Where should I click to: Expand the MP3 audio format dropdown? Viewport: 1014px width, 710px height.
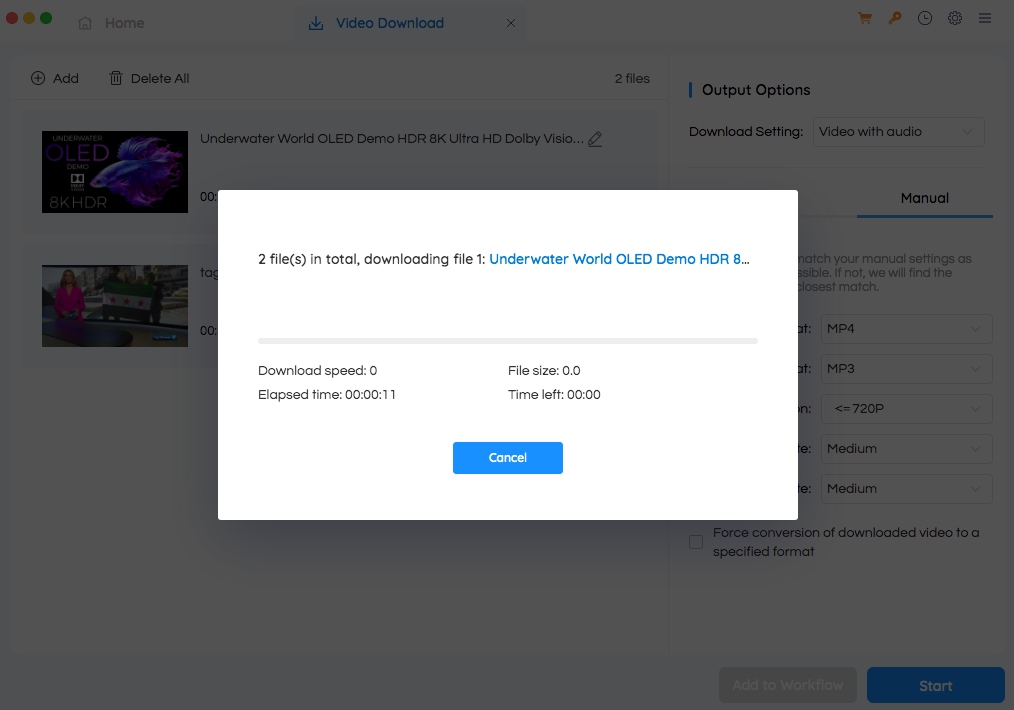(906, 368)
